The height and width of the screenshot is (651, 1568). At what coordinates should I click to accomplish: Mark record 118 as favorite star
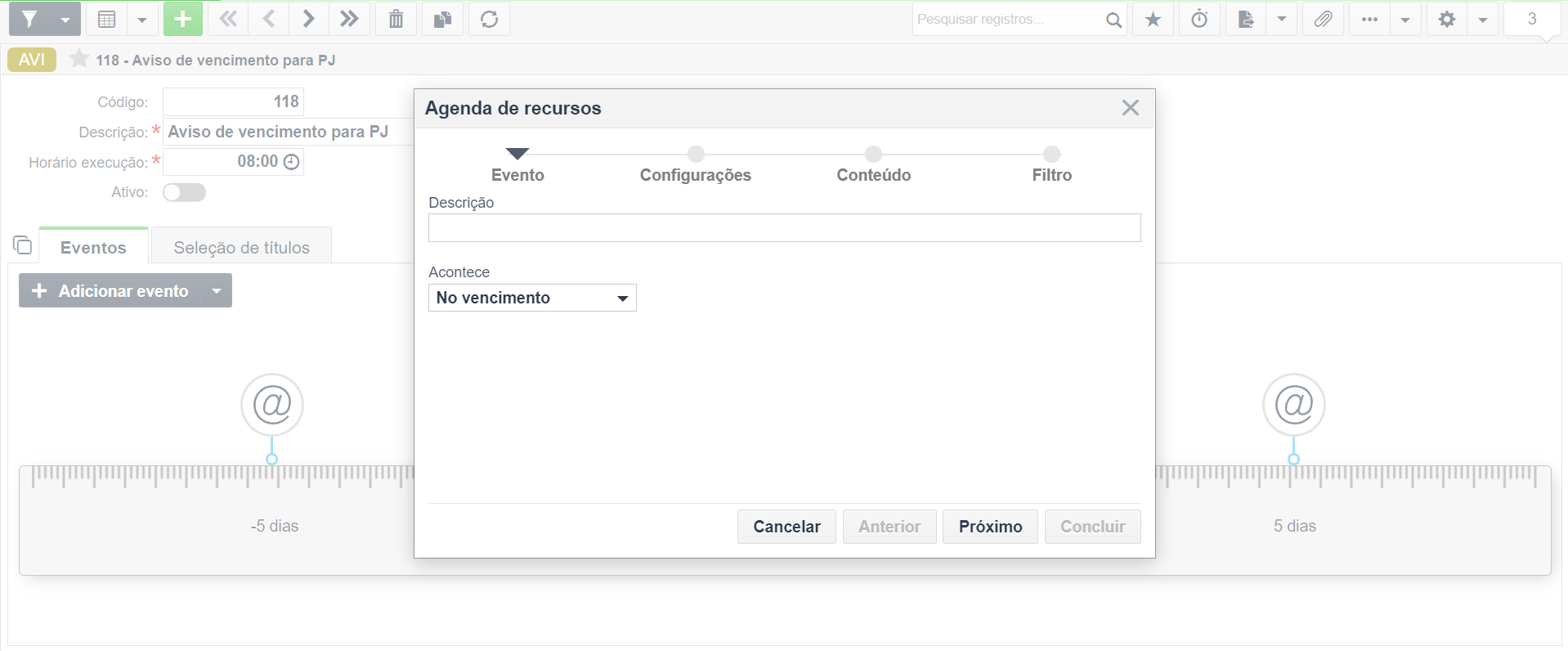pyautogui.click(x=78, y=59)
